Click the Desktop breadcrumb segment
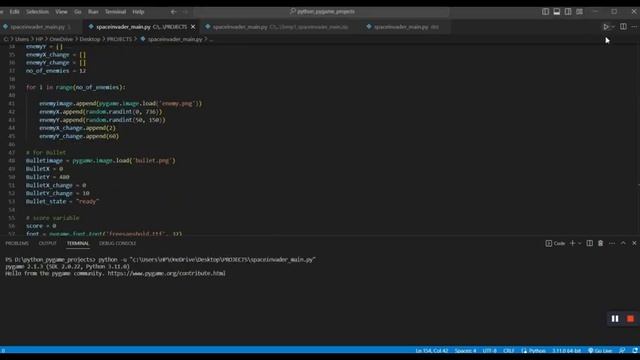This screenshot has height=360, width=640. 89,39
